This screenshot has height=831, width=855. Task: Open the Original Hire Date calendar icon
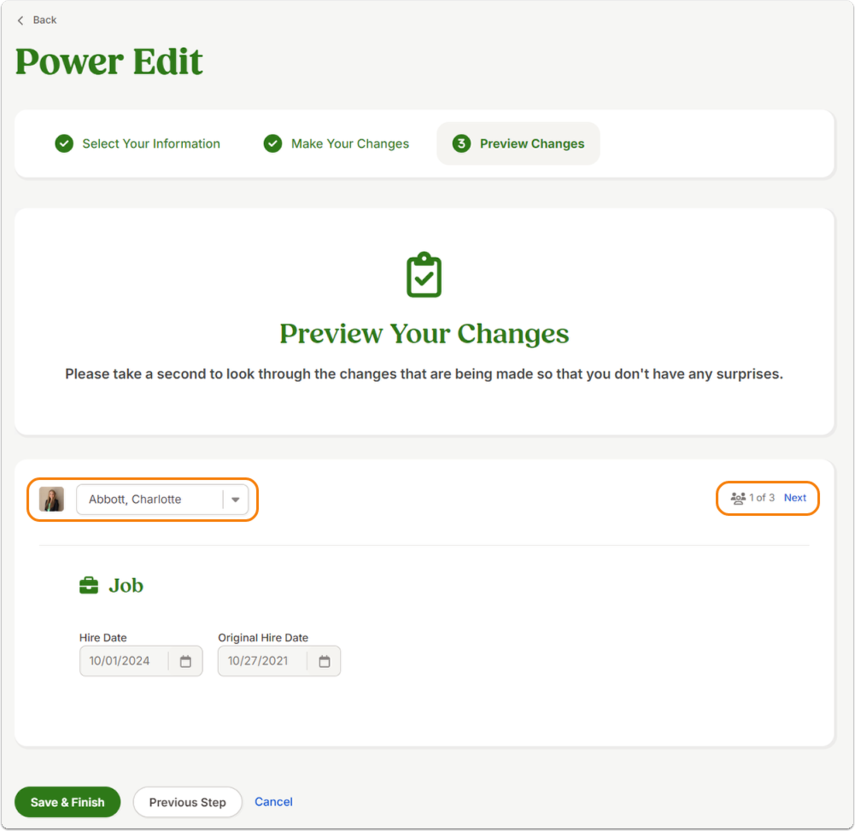(324, 661)
